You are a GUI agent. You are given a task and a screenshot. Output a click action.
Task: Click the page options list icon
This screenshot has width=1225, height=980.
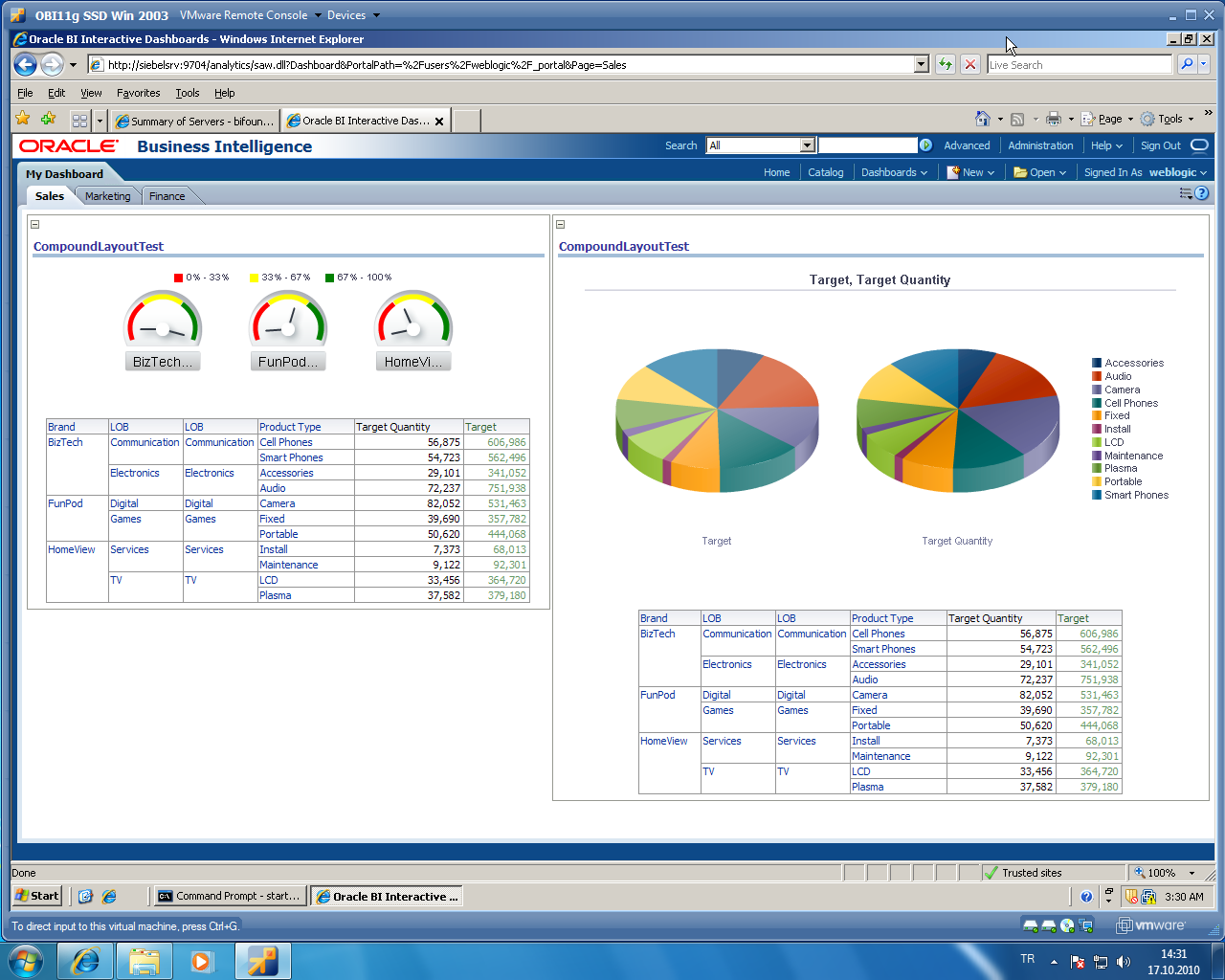[x=1185, y=192]
